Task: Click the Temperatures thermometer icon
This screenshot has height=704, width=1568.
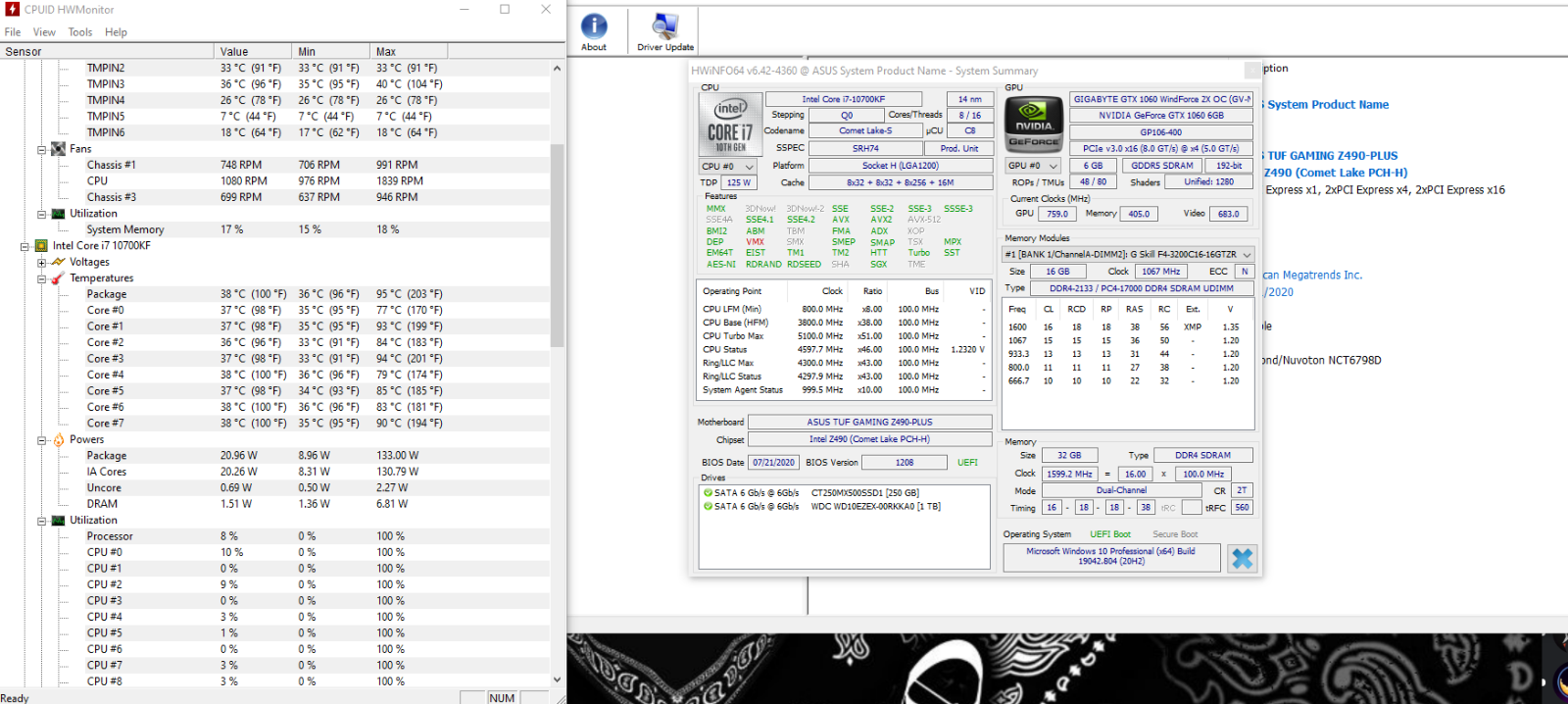Action: pos(59,278)
